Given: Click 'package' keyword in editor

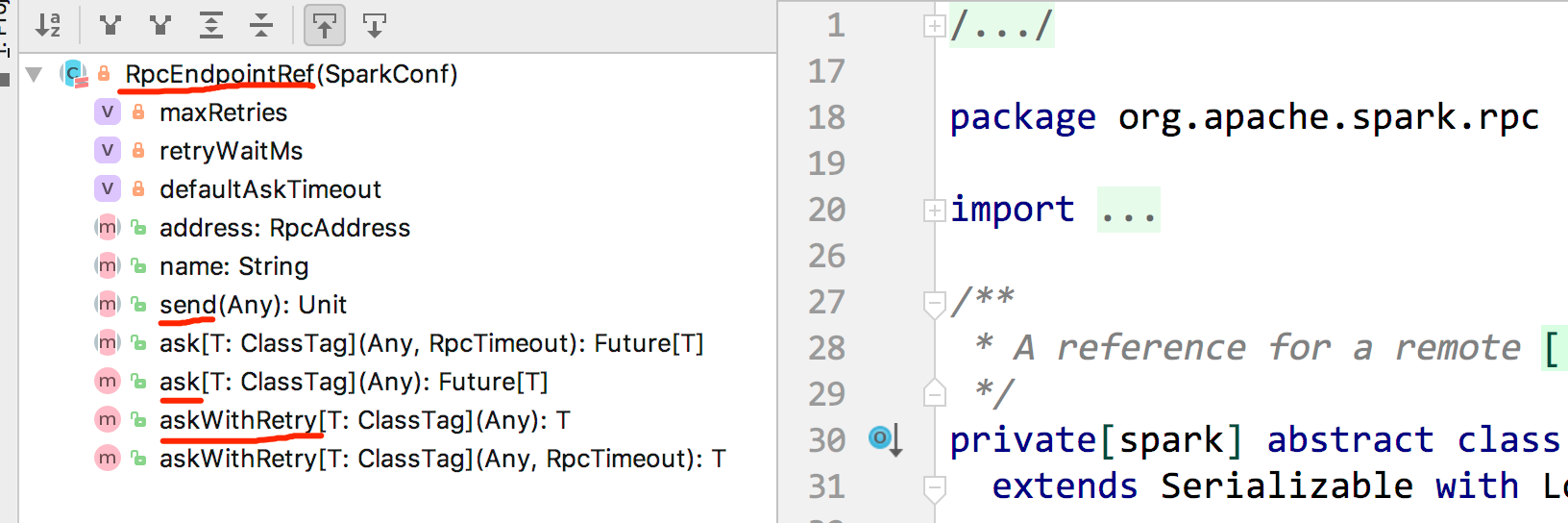Looking at the screenshot, I should click(x=1022, y=117).
